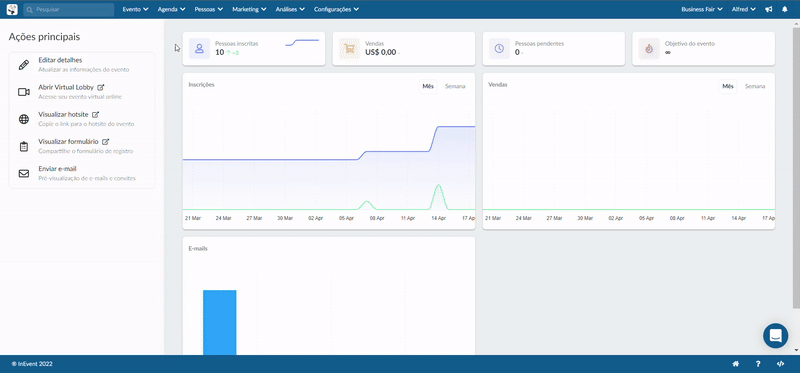This screenshot has width=800, height=373.
Task: Open the Análises menu
Action: click(x=290, y=9)
